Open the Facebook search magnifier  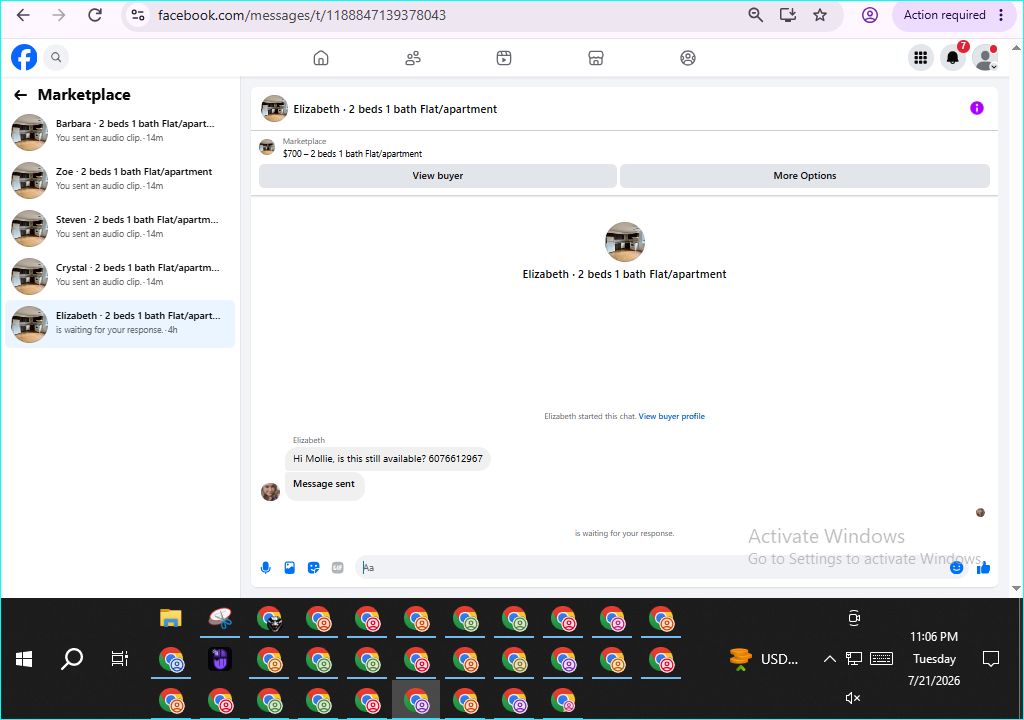point(56,57)
